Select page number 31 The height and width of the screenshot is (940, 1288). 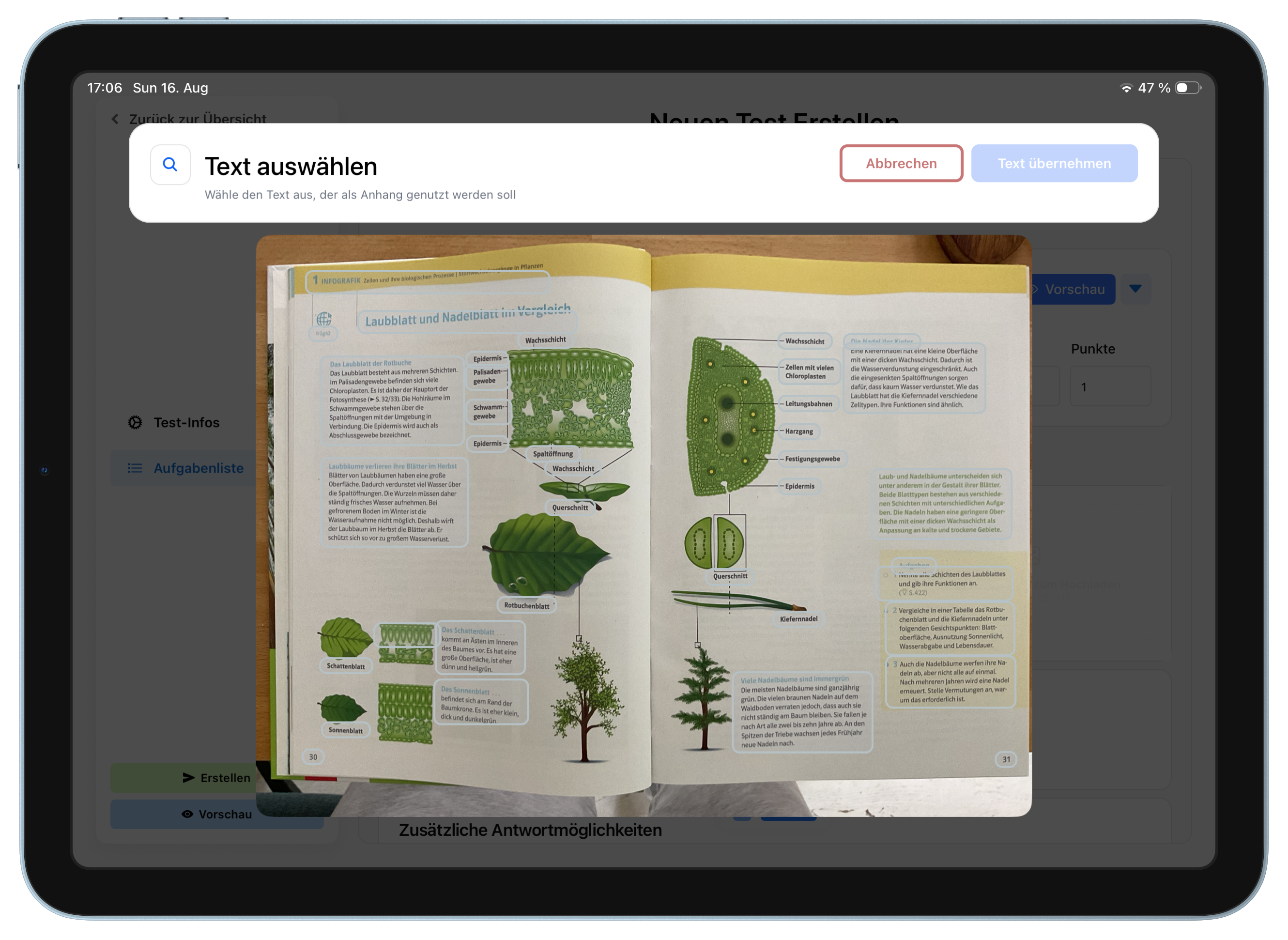(1006, 759)
